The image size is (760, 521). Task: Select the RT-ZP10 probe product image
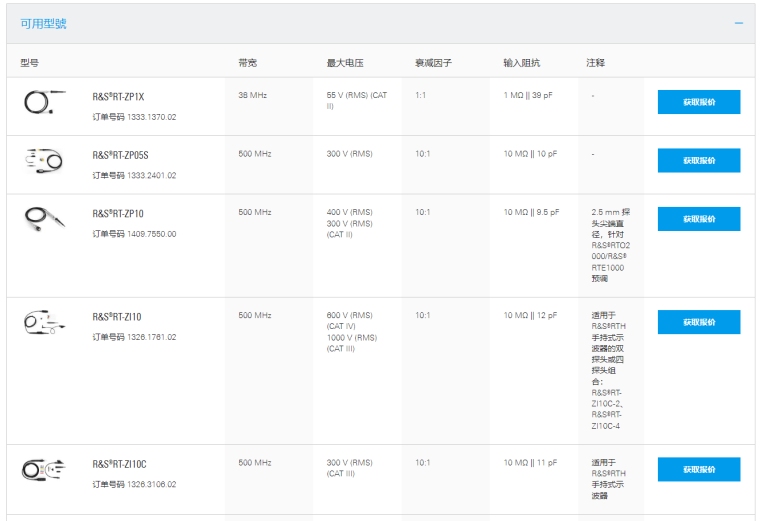point(44,218)
